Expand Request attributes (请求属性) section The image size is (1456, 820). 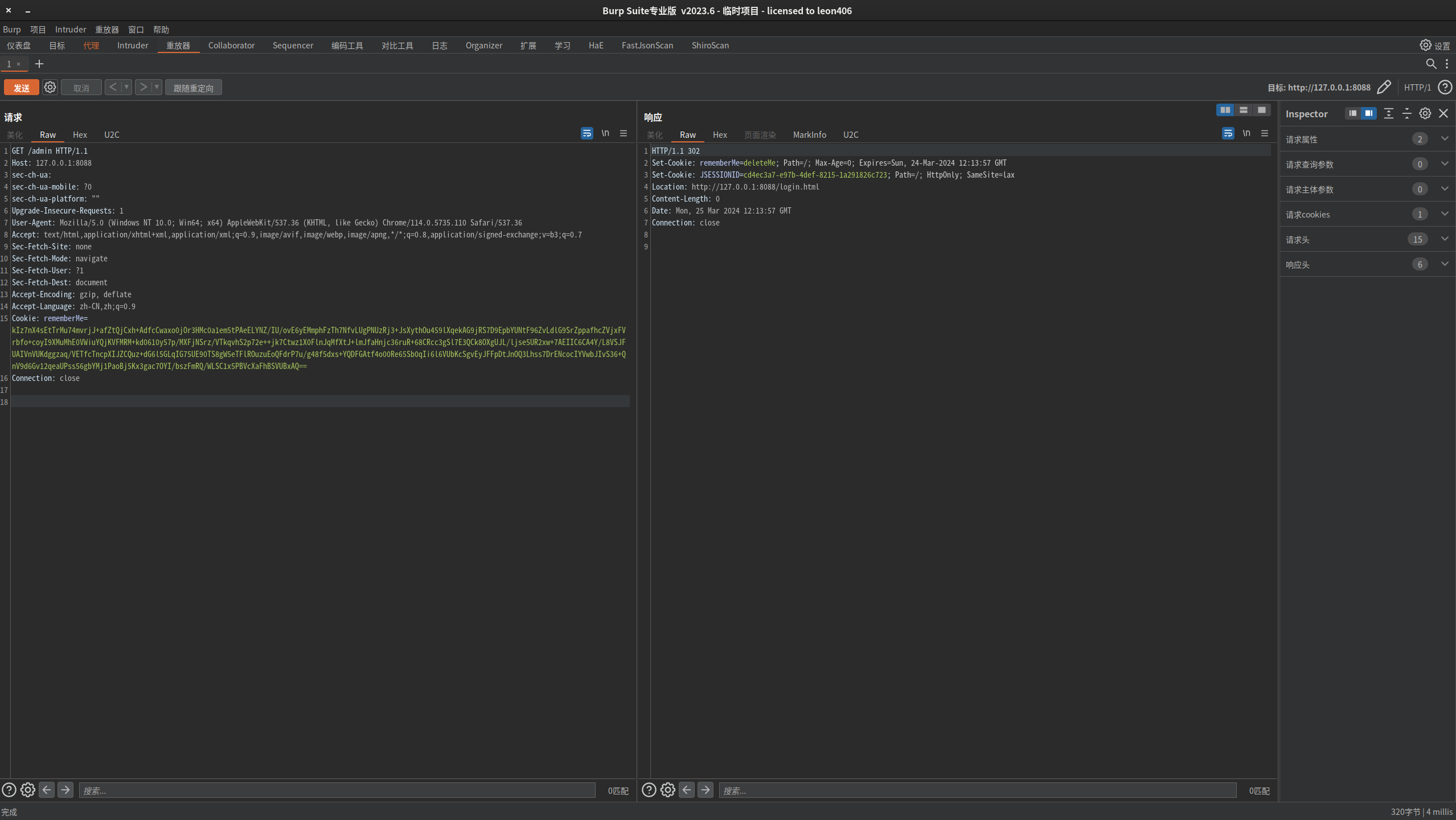(x=1367, y=139)
